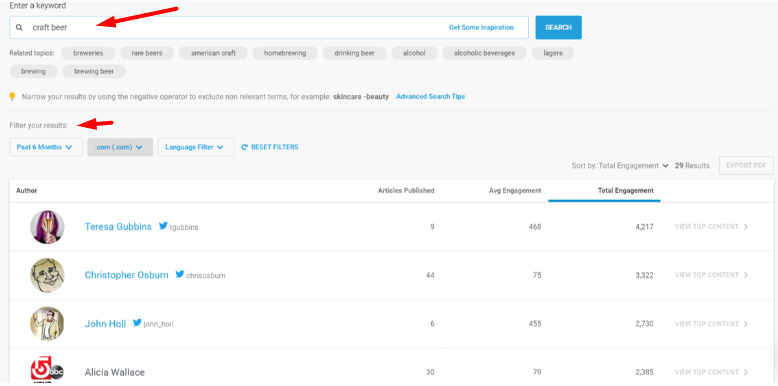Select the american craft topic chip
Viewport: 778px width, 386px height.
point(213,53)
